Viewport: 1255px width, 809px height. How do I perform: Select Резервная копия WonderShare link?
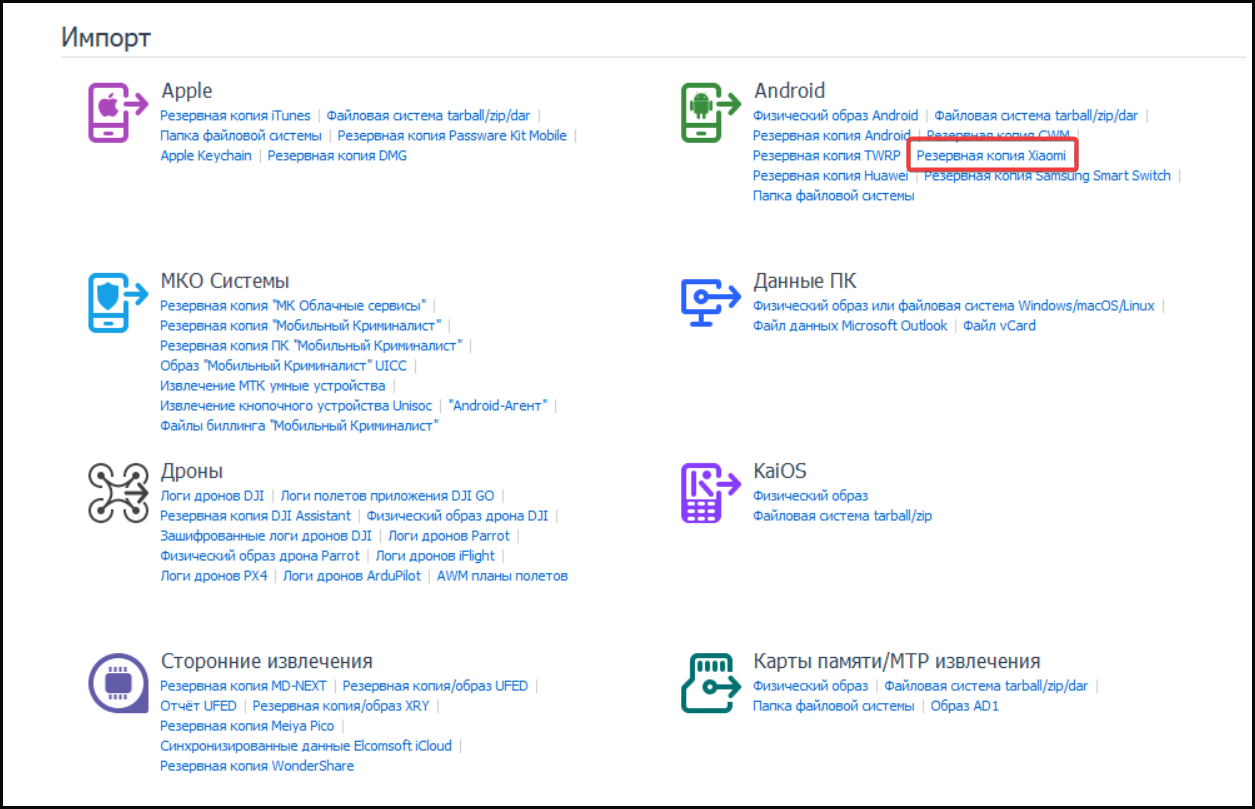(x=257, y=766)
